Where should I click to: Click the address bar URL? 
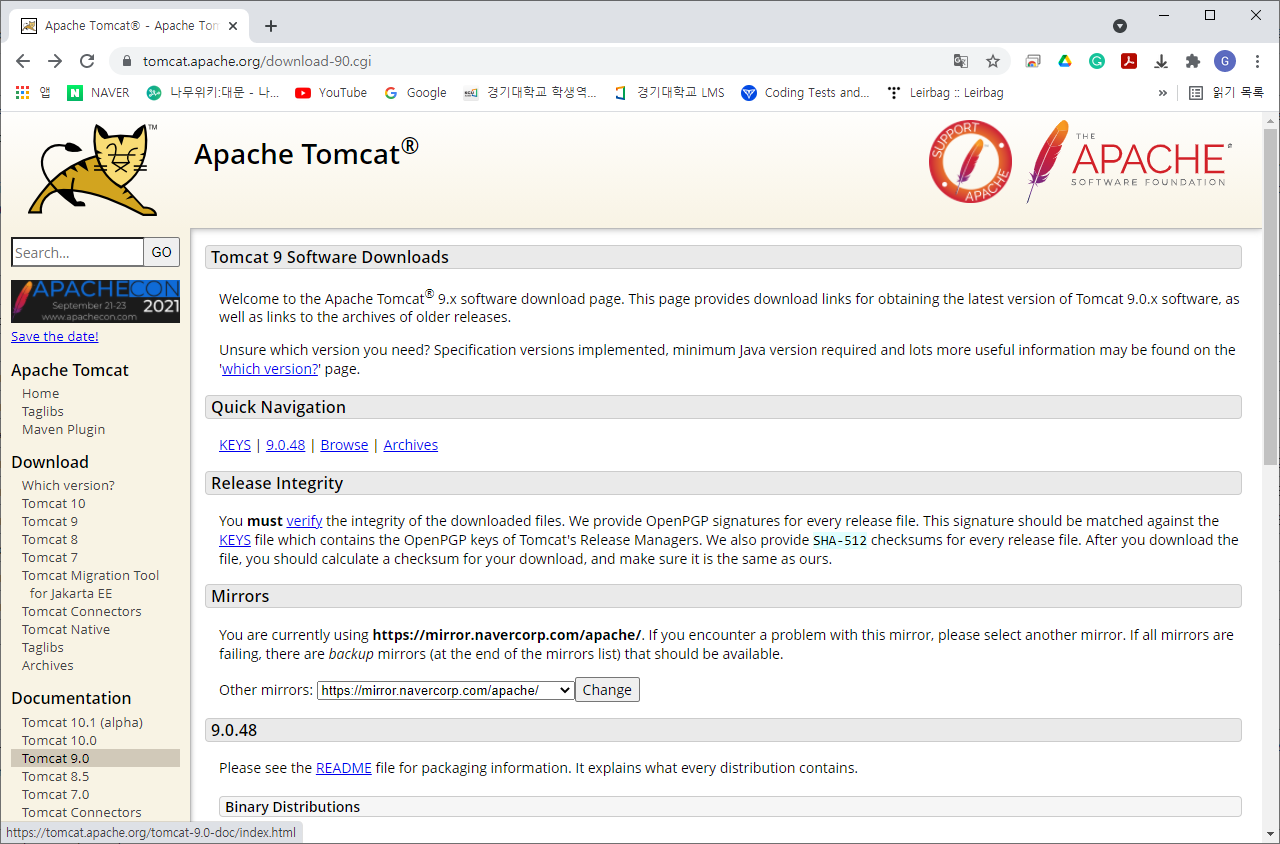(257, 61)
